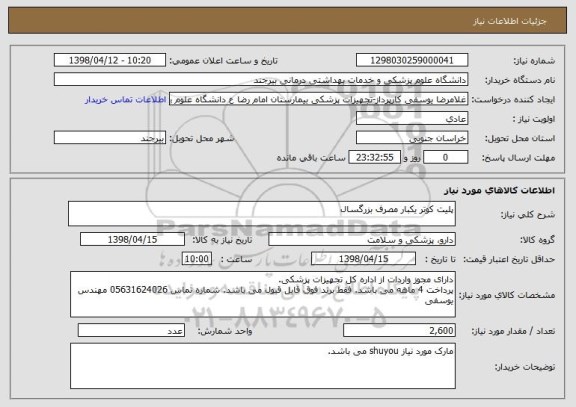Click the حداقل تاریخ اعتبار قیمت label
Image resolution: width=576 pixels, height=407 pixels.
(x=509, y=259)
